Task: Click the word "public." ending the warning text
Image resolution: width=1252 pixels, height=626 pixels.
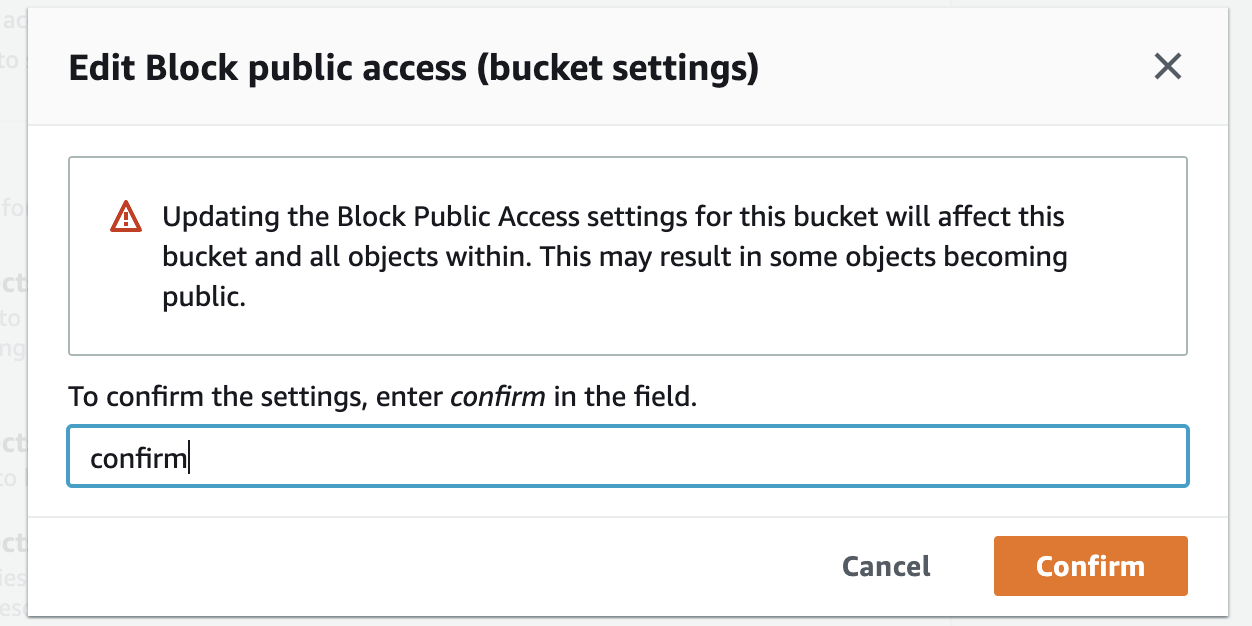Action: [x=204, y=298]
